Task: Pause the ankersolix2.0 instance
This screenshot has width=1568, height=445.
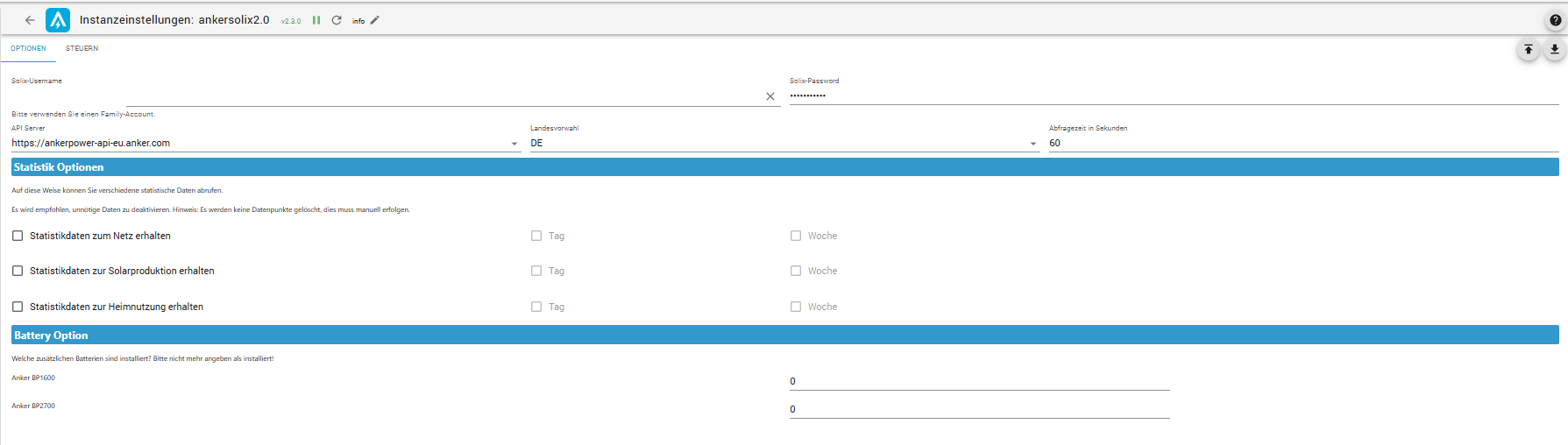Action: point(316,20)
